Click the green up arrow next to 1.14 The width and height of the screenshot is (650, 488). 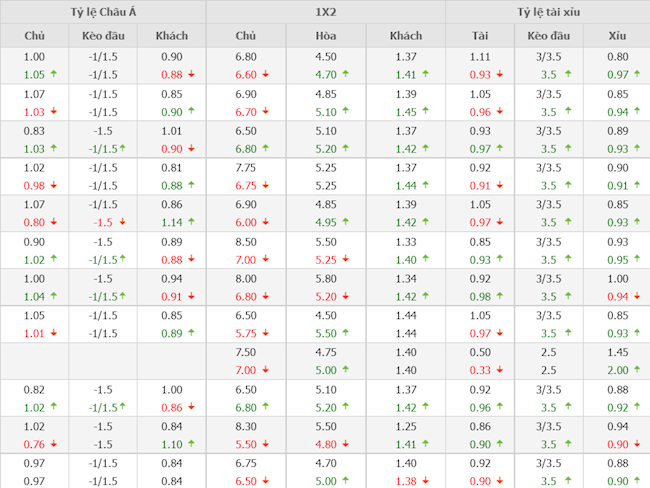[x=191, y=222]
